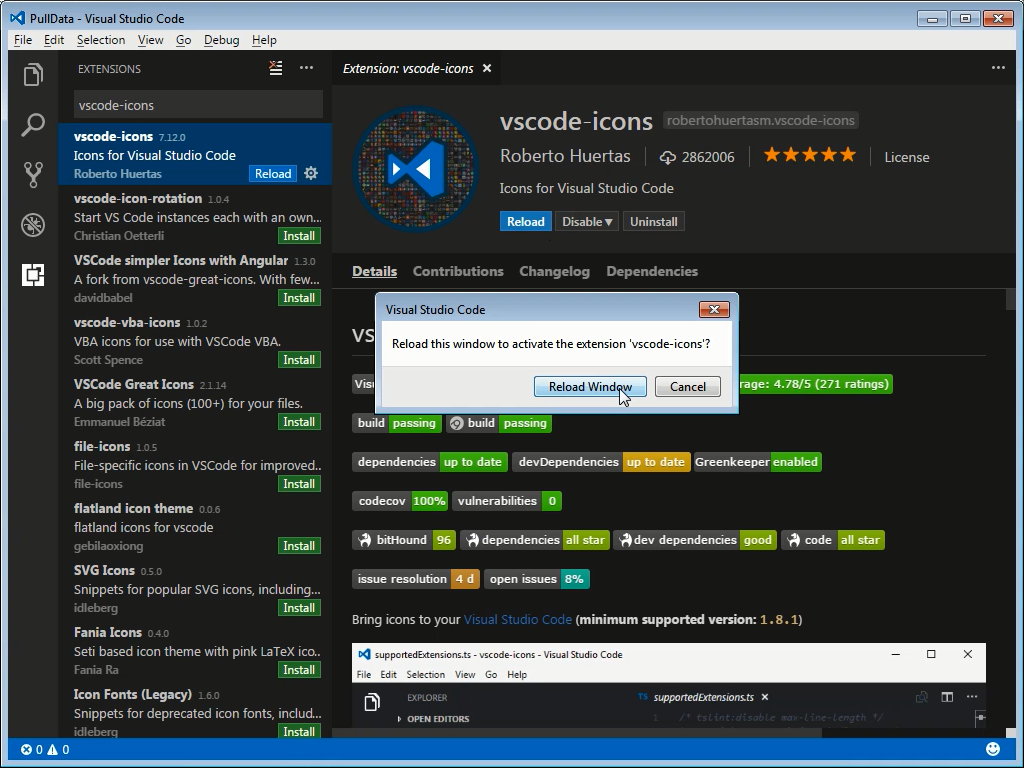The width and height of the screenshot is (1024, 768).
Task: Click Reload button in extension header
Action: click(526, 221)
